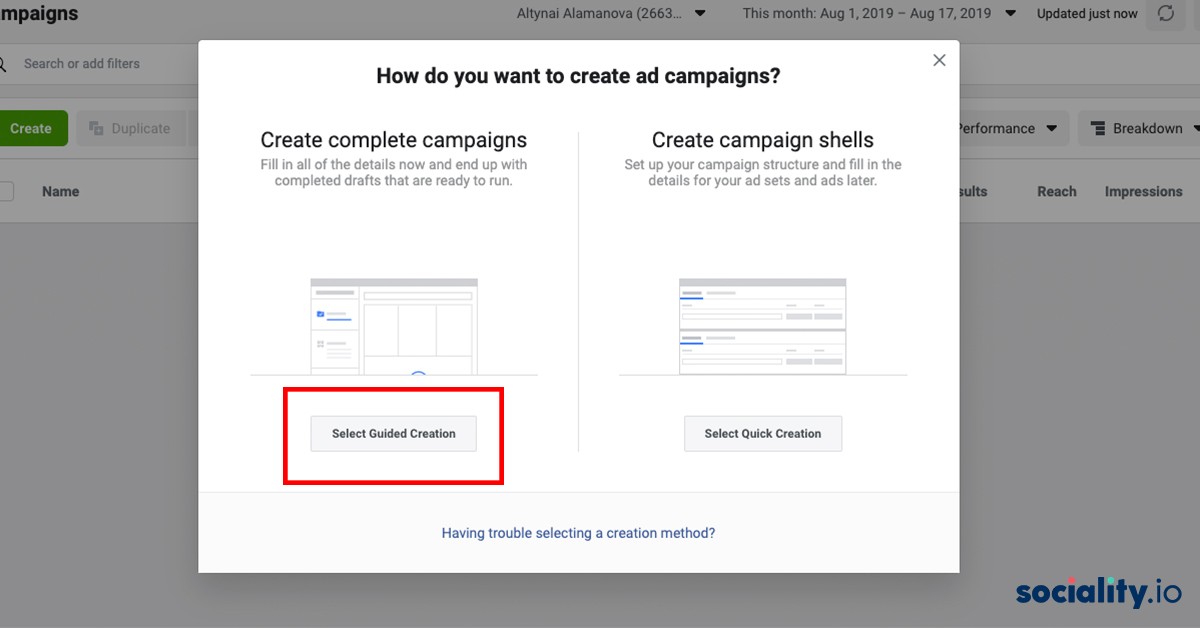The image size is (1200, 628).
Task: Select Quick Creation
Action: pos(763,433)
